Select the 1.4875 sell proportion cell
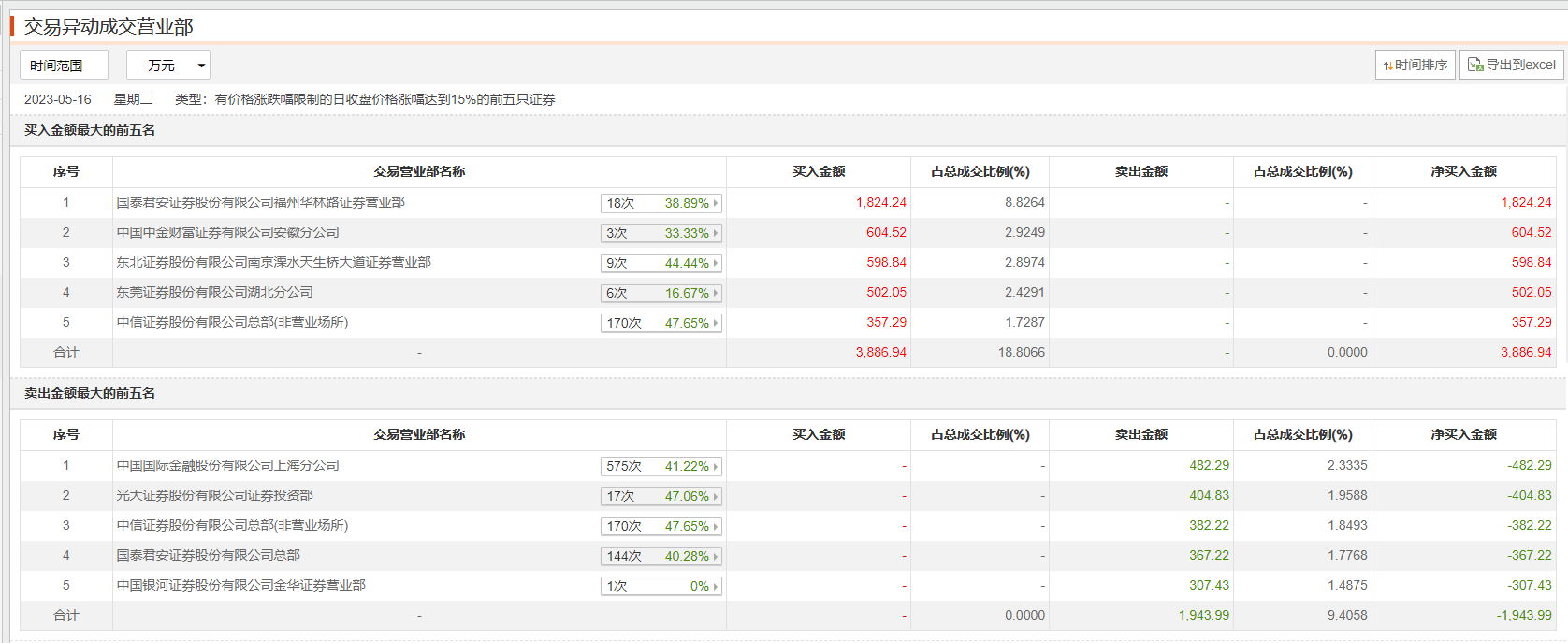1568x643 pixels. (x=1347, y=585)
